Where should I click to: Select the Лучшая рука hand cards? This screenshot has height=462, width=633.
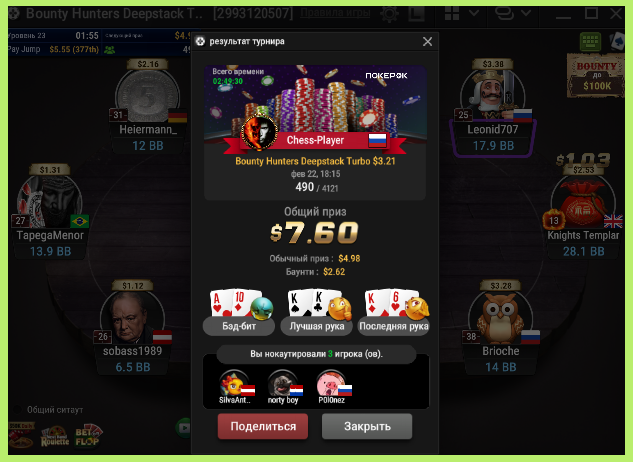[x=314, y=303]
